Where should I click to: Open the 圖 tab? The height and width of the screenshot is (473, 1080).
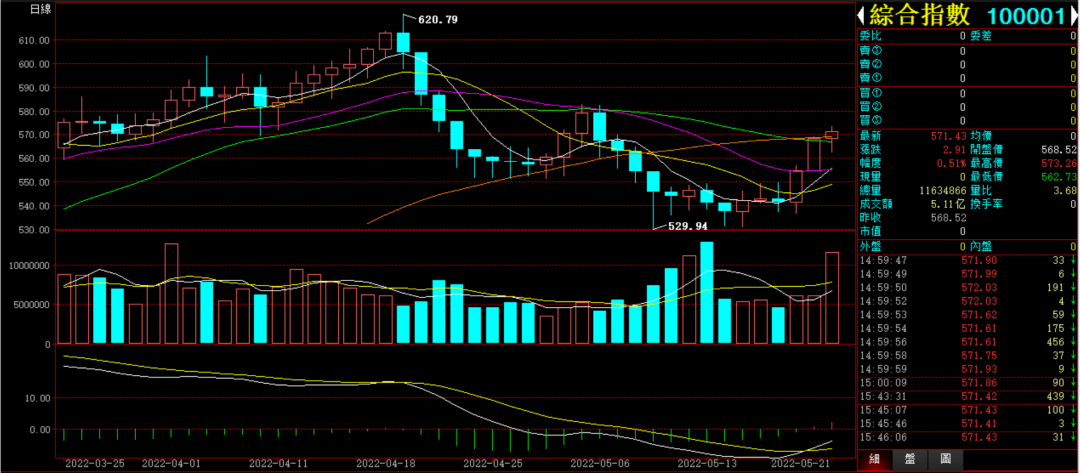[x=946, y=459]
